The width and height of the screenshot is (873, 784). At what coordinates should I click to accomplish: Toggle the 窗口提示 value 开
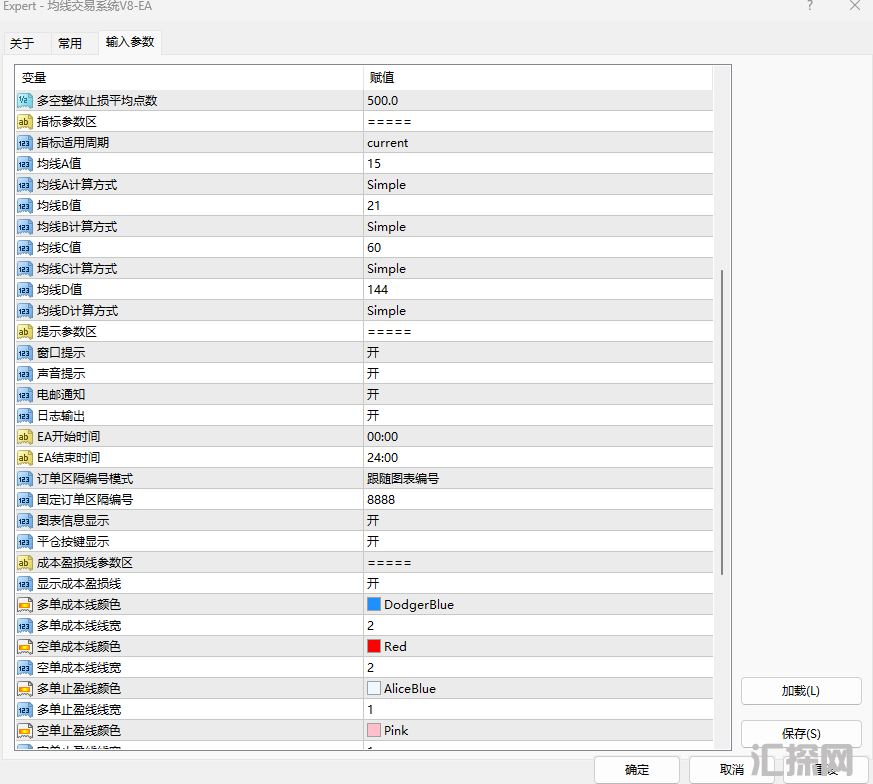point(373,352)
